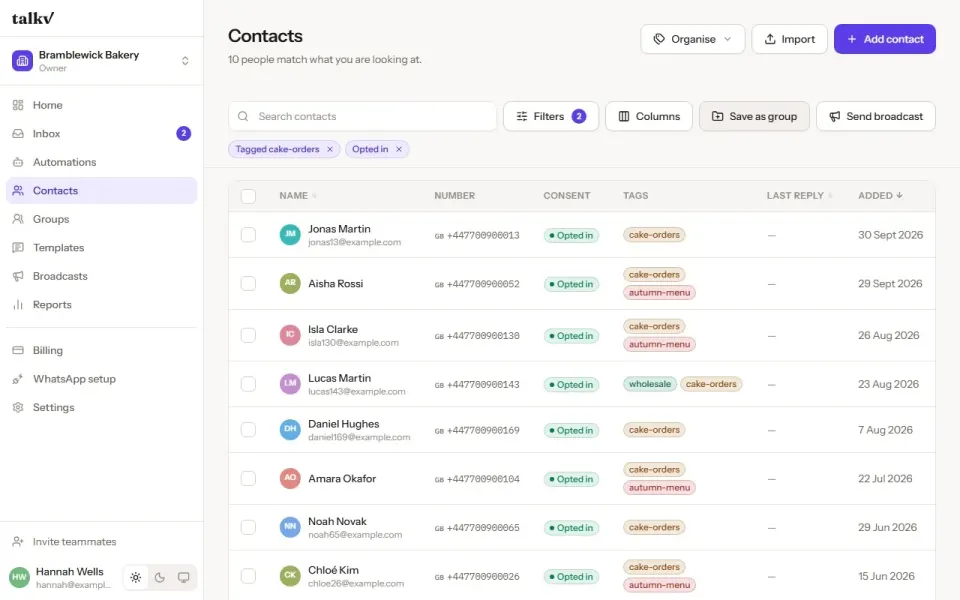Click Jonas Martin's Opted in badge

click(x=571, y=236)
